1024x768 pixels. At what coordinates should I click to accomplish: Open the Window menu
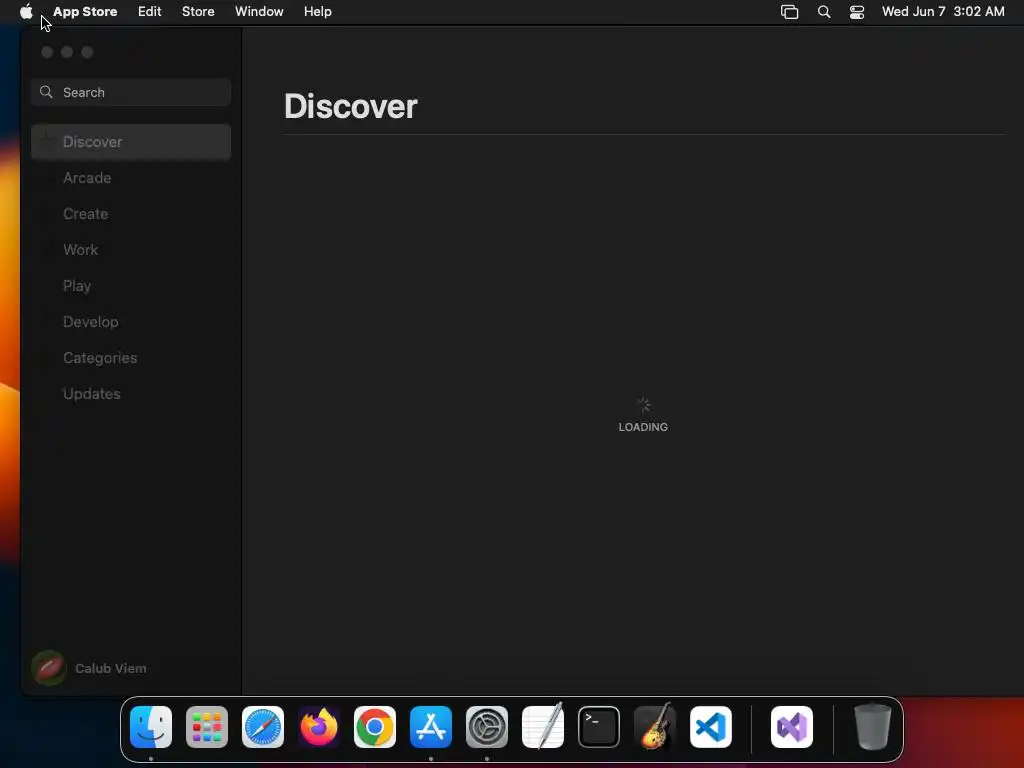tap(259, 12)
